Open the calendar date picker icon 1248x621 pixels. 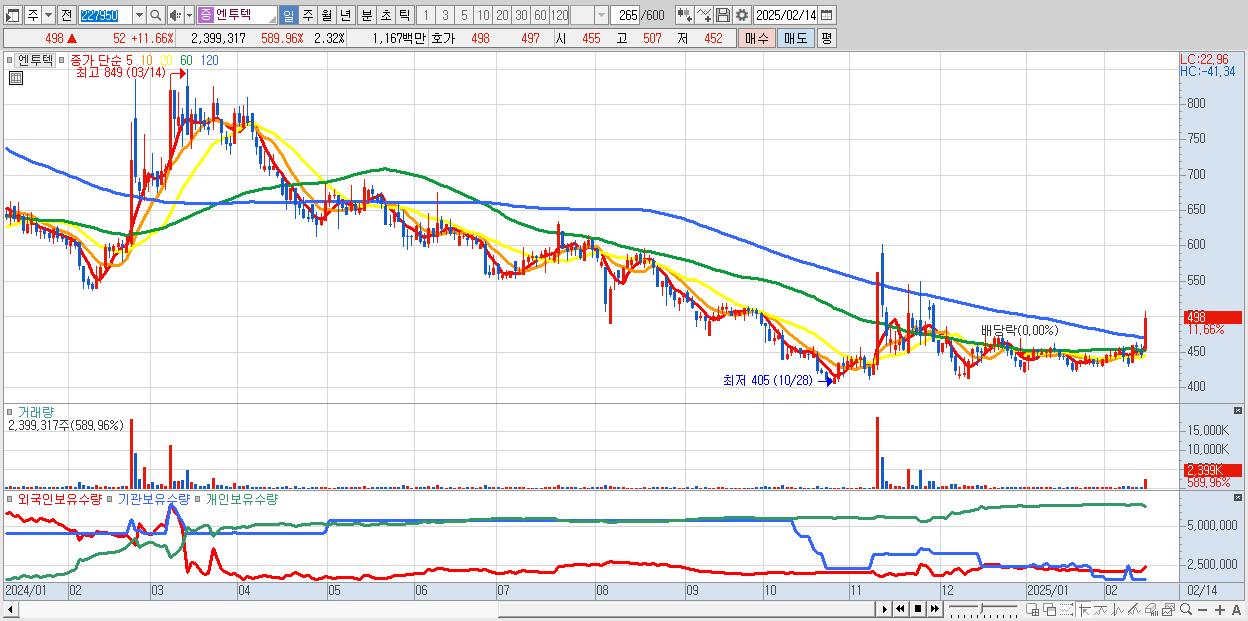pos(826,15)
